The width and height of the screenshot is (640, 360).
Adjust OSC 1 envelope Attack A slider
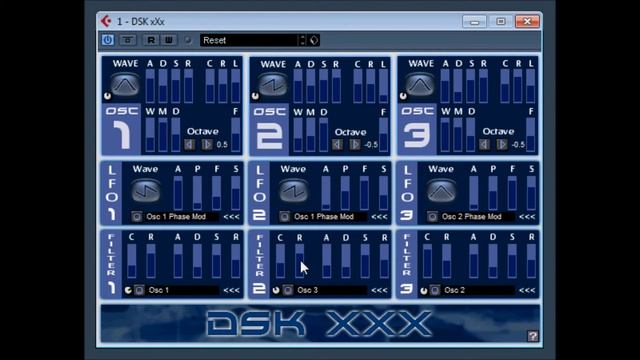(150, 86)
